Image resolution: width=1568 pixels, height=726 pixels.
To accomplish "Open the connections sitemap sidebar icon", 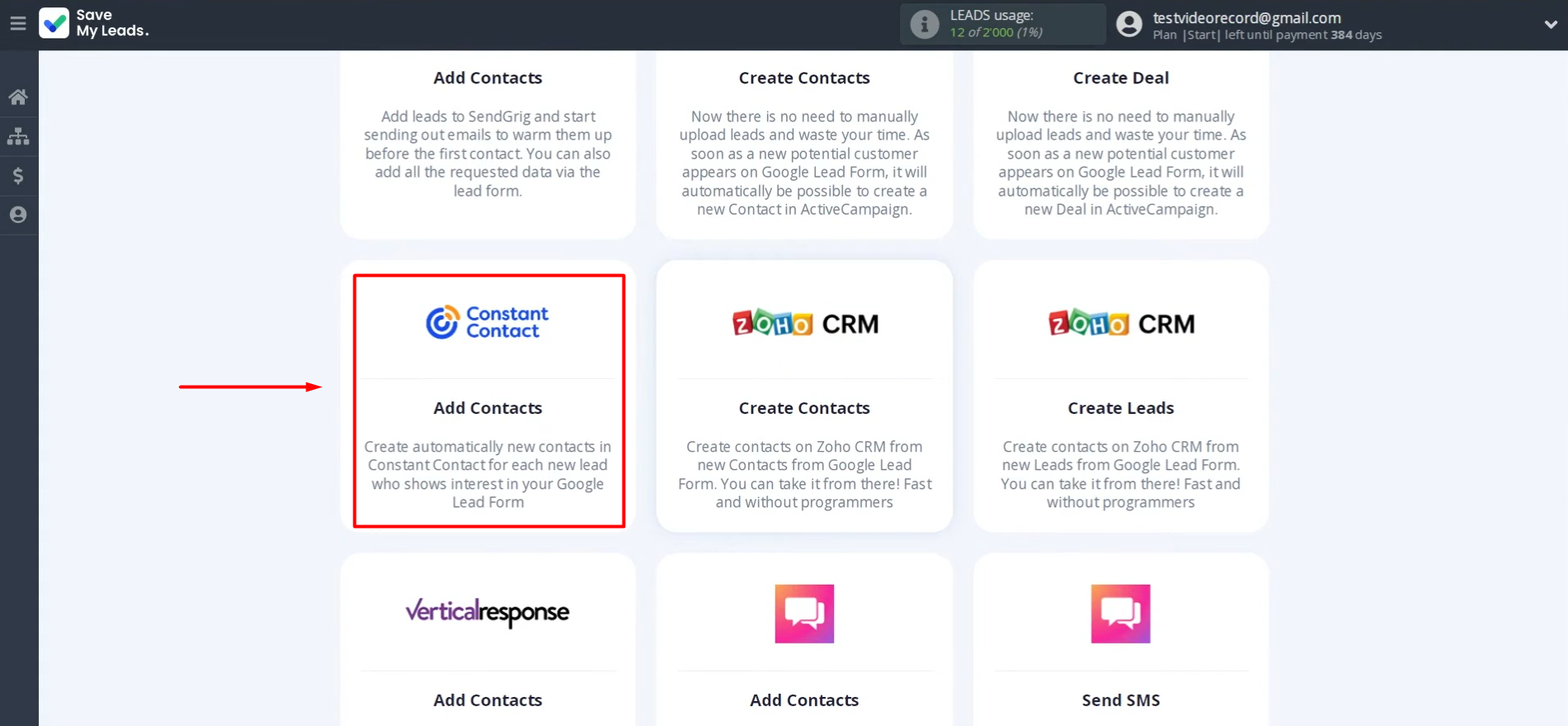I will 18,136.
